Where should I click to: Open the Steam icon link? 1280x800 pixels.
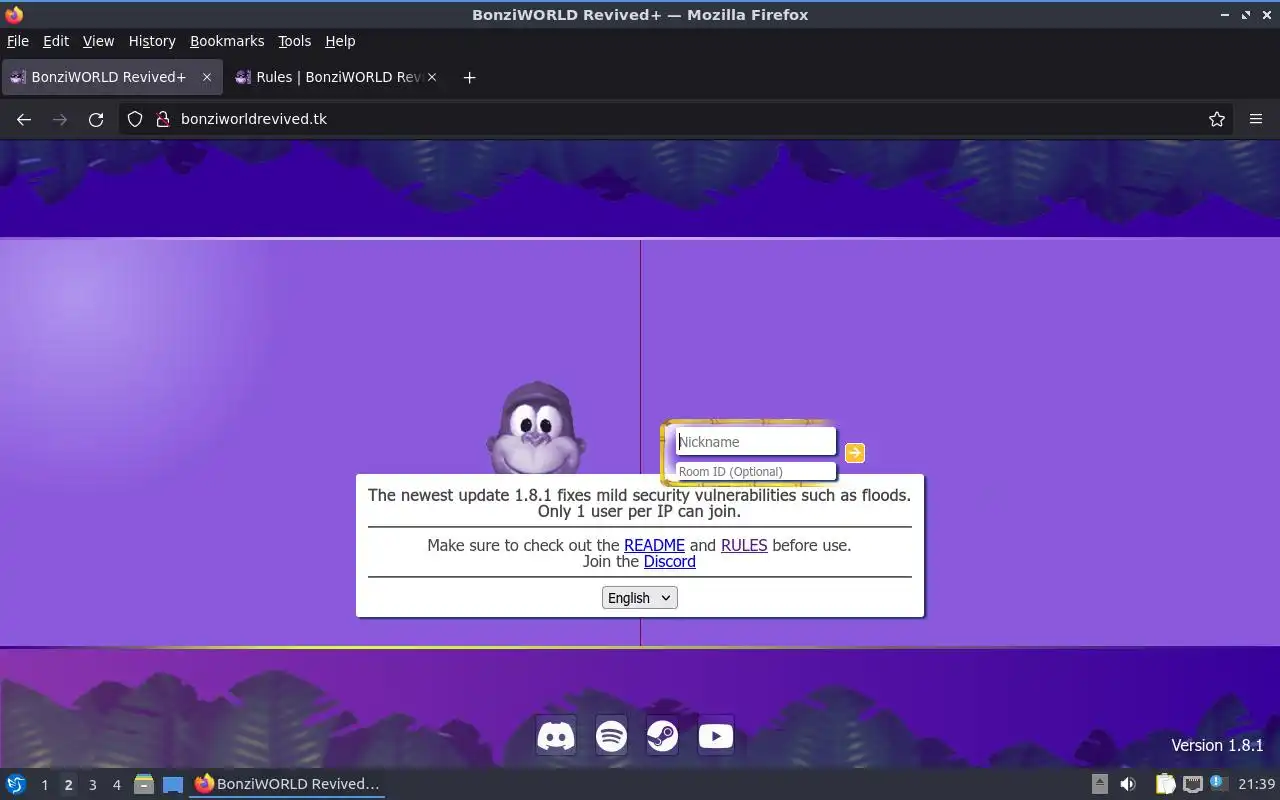[x=662, y=737]
